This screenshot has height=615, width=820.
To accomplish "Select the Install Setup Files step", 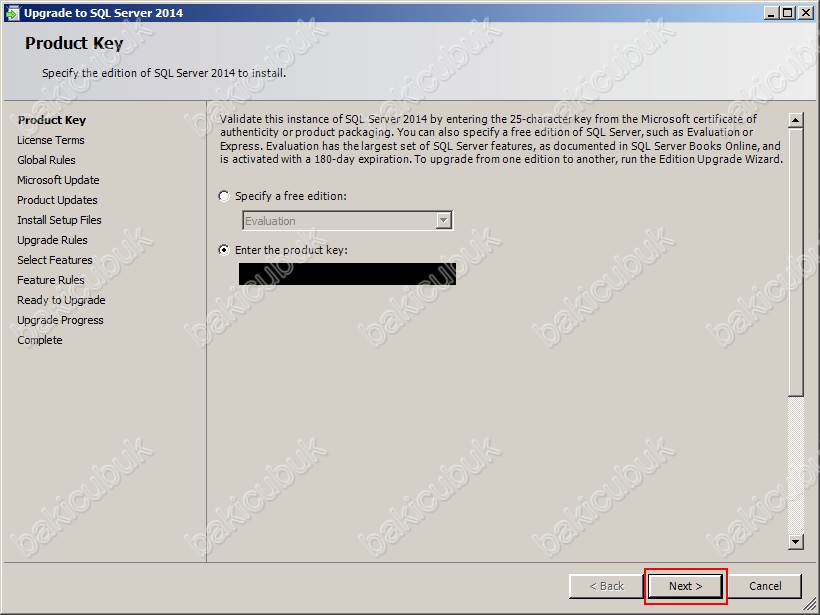I will click(59, 220).
